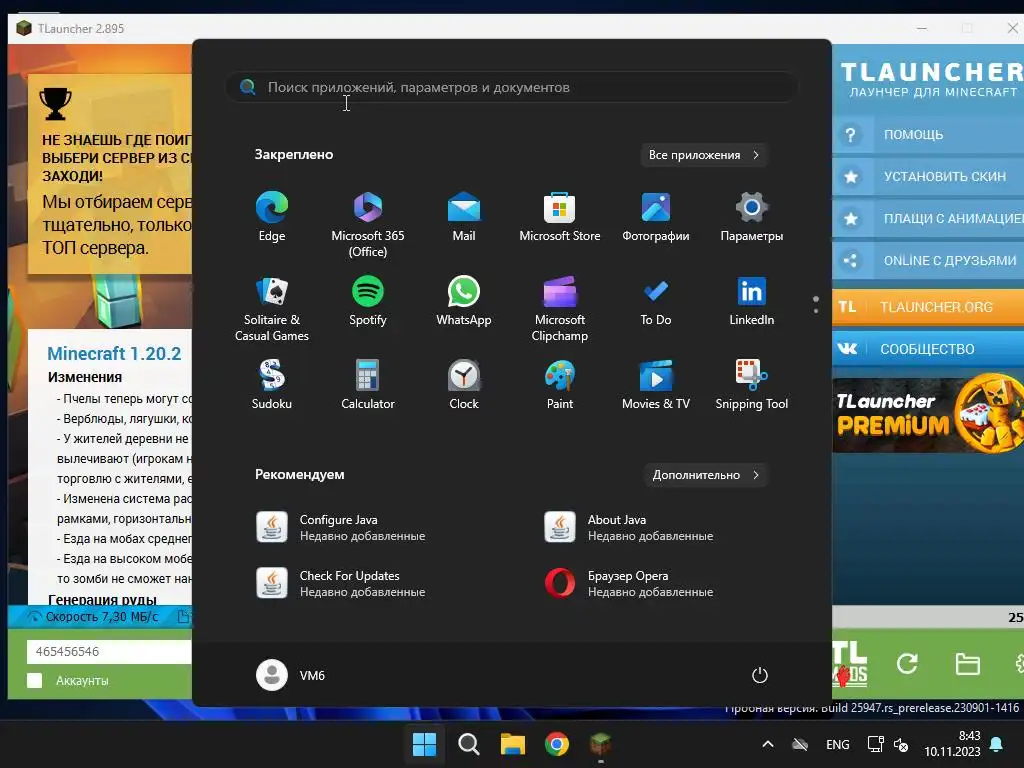Image resolution: width=1024 pixels, height=768 pixels.
Task: Open WhatsApp
Action: point(464,301)
